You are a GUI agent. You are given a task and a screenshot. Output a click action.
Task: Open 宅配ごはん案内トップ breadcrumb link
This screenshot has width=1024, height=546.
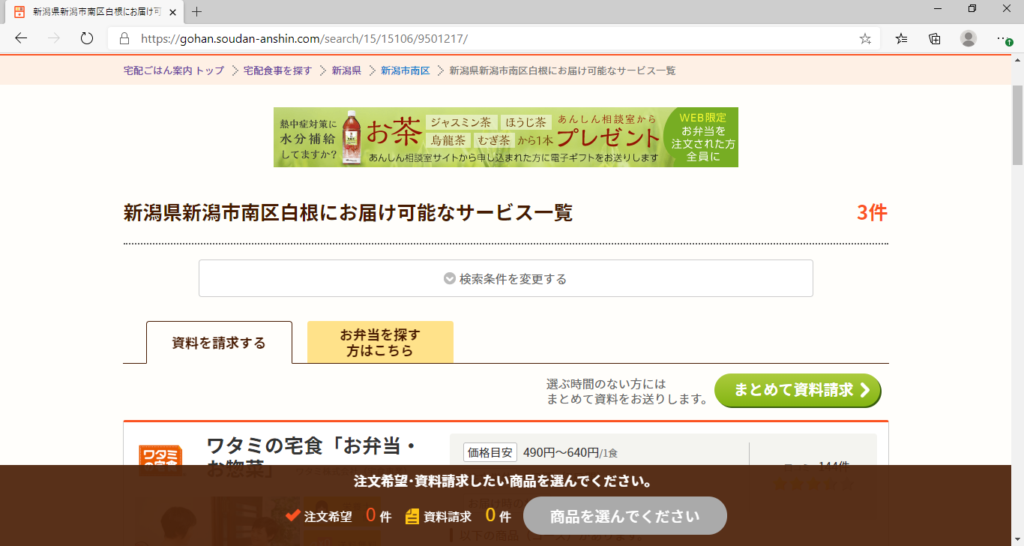(174, 71)
